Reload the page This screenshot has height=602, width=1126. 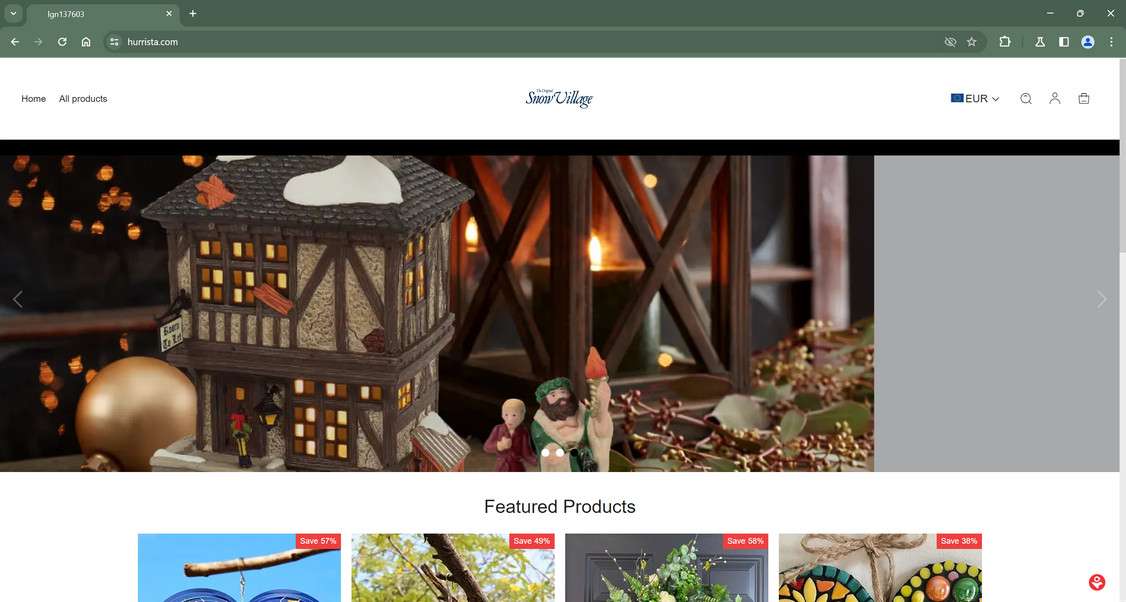pyautogui.click(x=62, y=42)
